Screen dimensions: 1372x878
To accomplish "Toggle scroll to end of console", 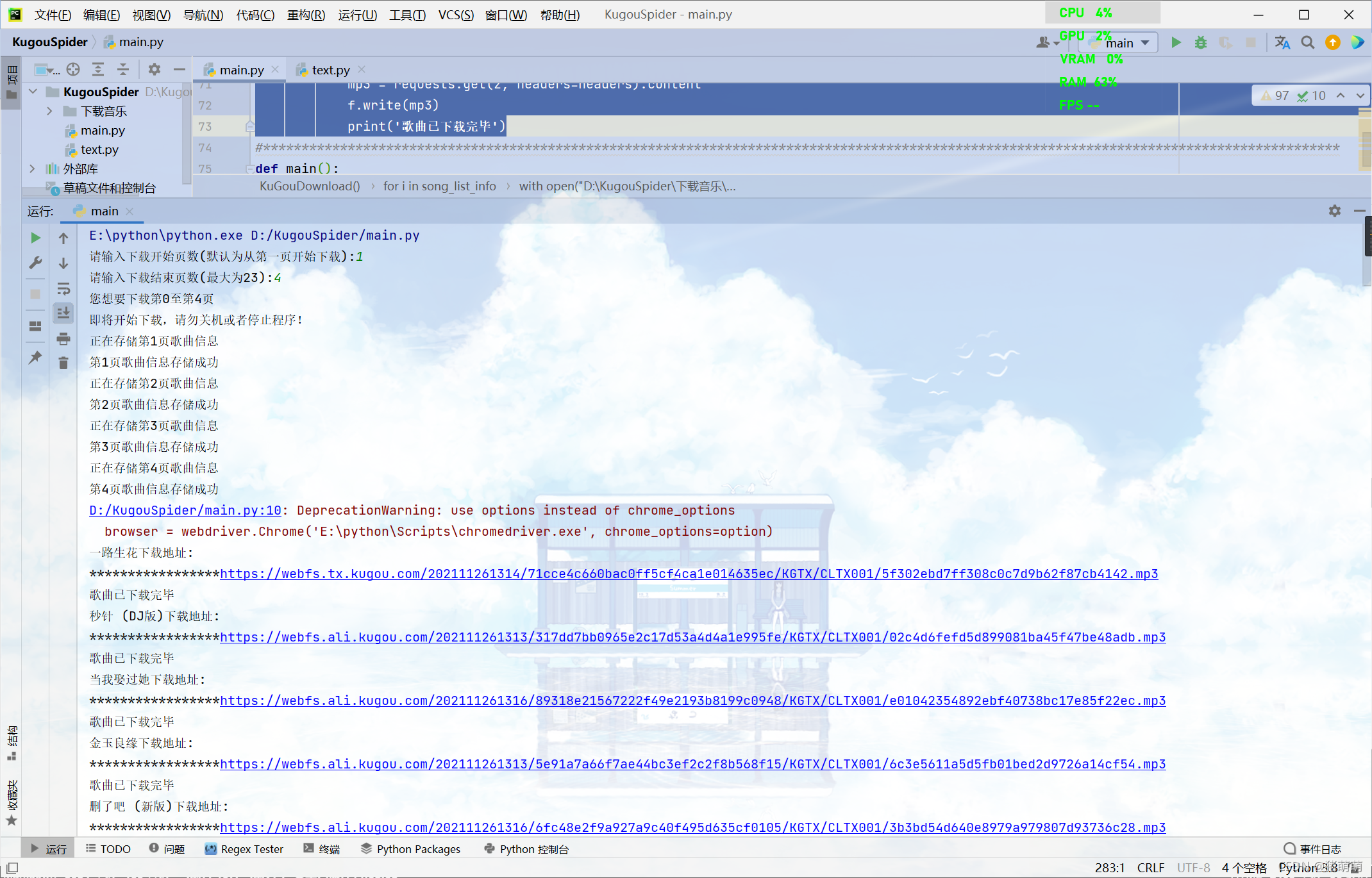I will coord(63,313).
